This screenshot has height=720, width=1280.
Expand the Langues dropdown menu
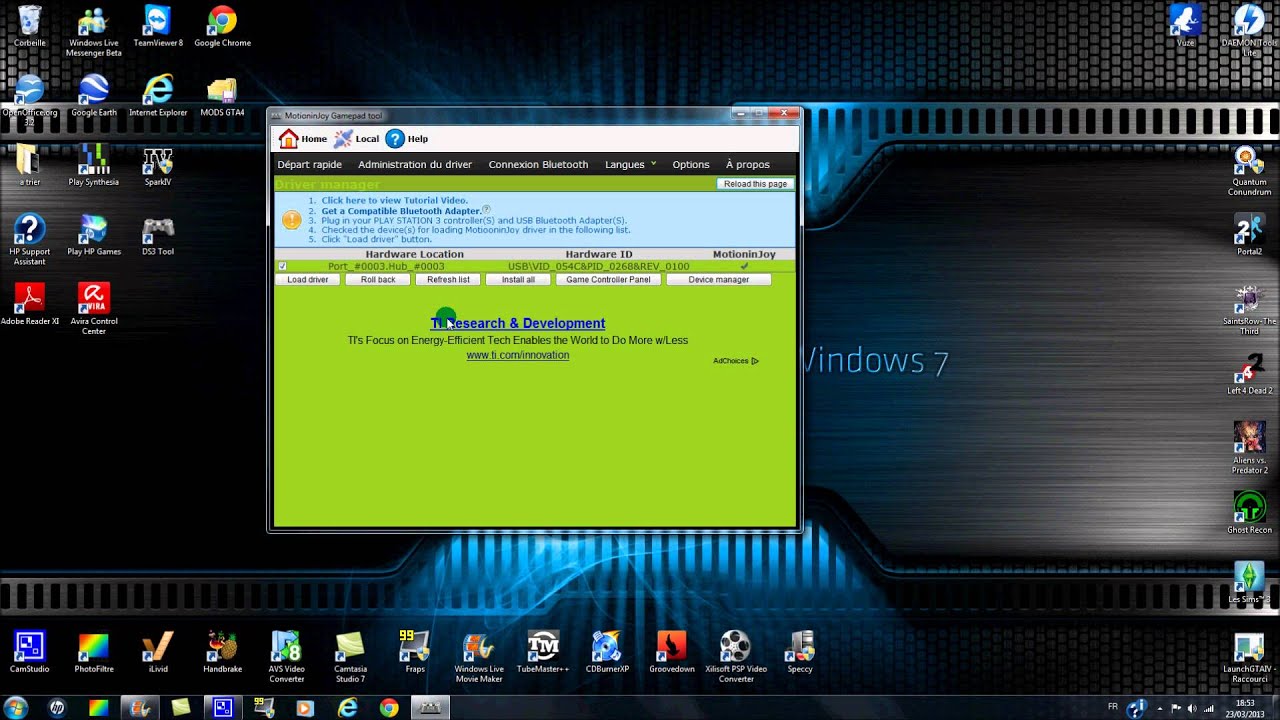[630, 164]
